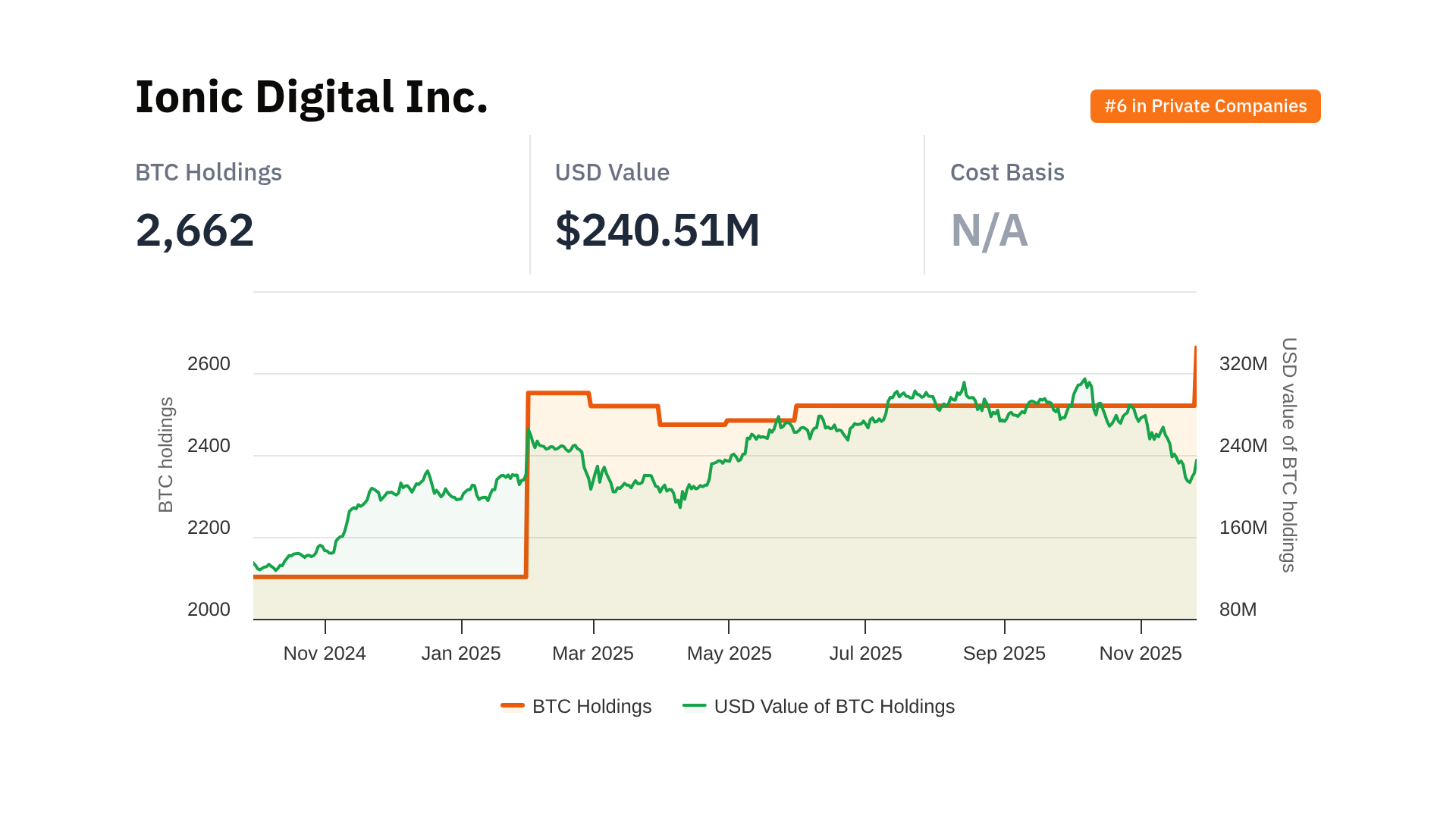Click the N/A cost basis value
The image size is (1456, 819).
(989, 231)
